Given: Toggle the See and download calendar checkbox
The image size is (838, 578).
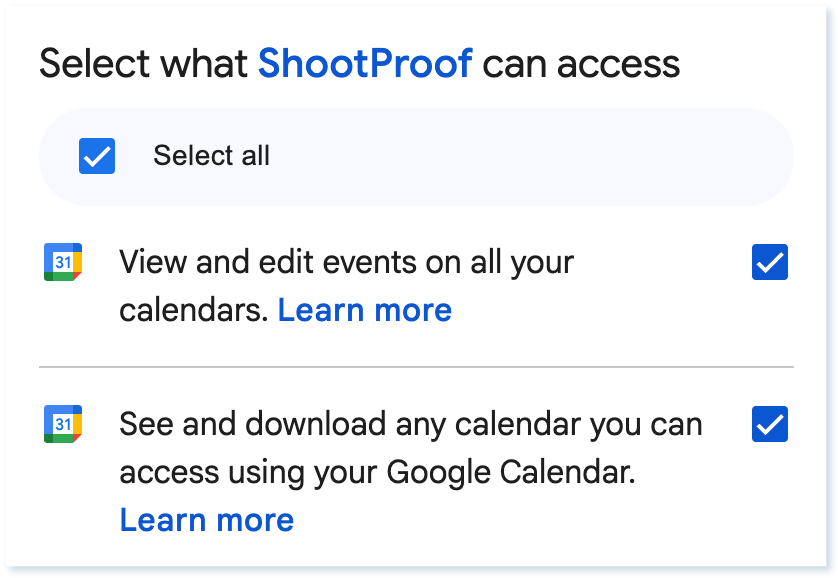Looking at the screenshot, I should pyautogui.click(x=769, y=424).
